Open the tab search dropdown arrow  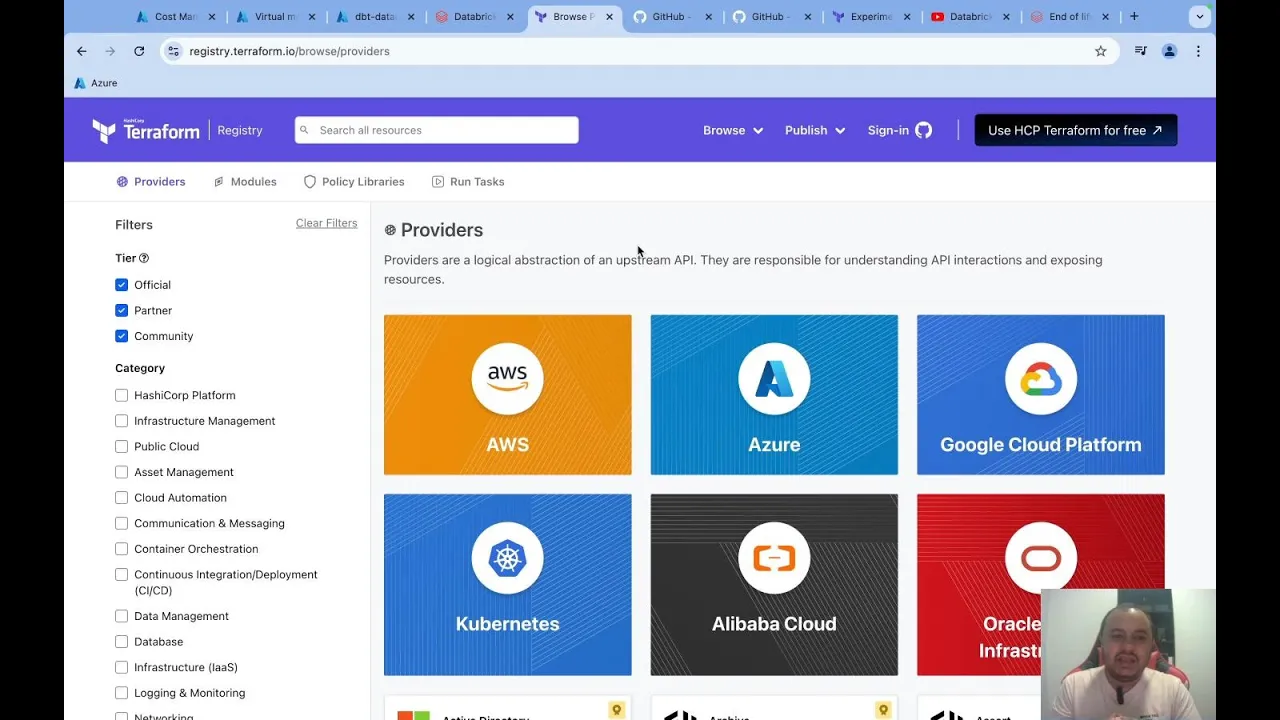click(x=1200, y=16)
